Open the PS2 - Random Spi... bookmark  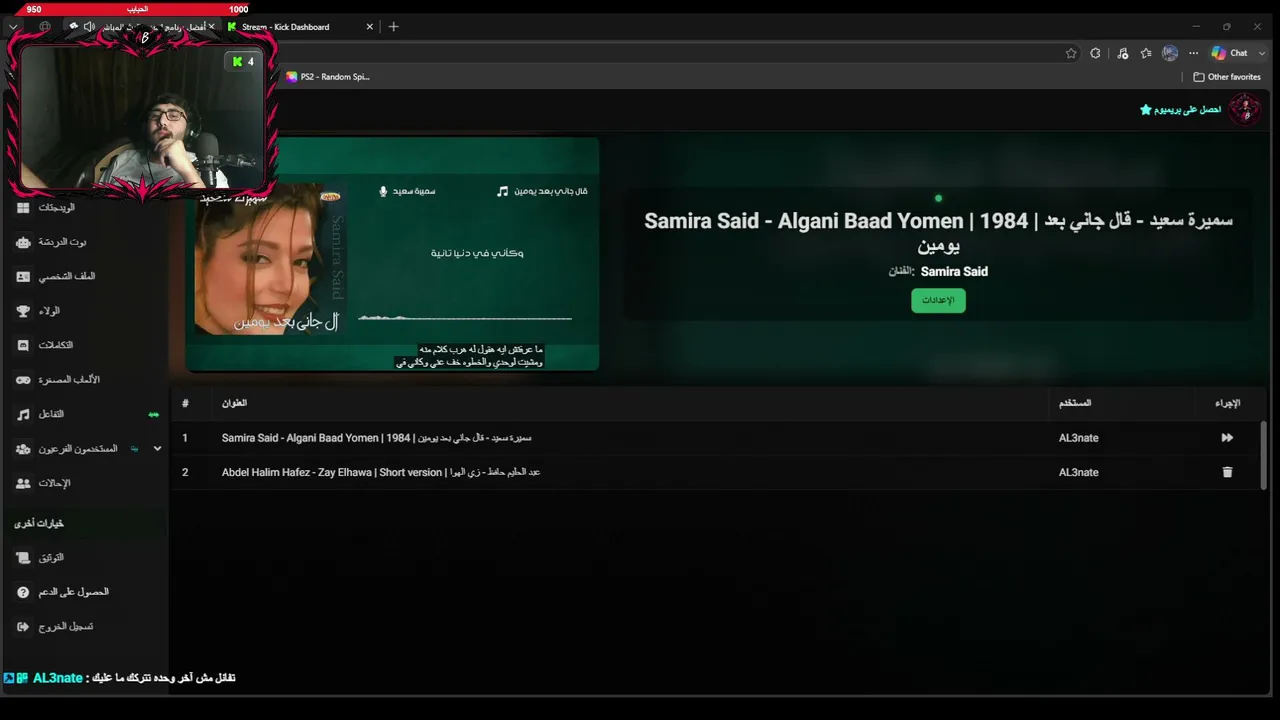328,77
